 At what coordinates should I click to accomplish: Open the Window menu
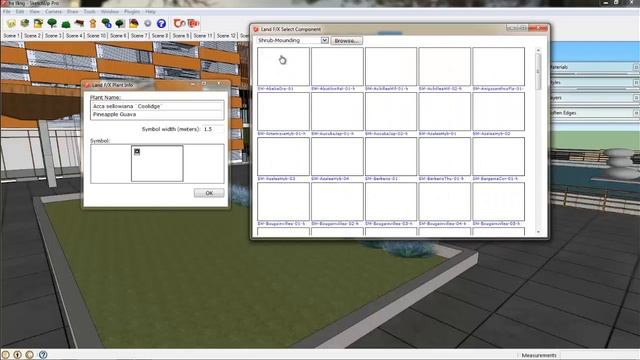(110, 12)
